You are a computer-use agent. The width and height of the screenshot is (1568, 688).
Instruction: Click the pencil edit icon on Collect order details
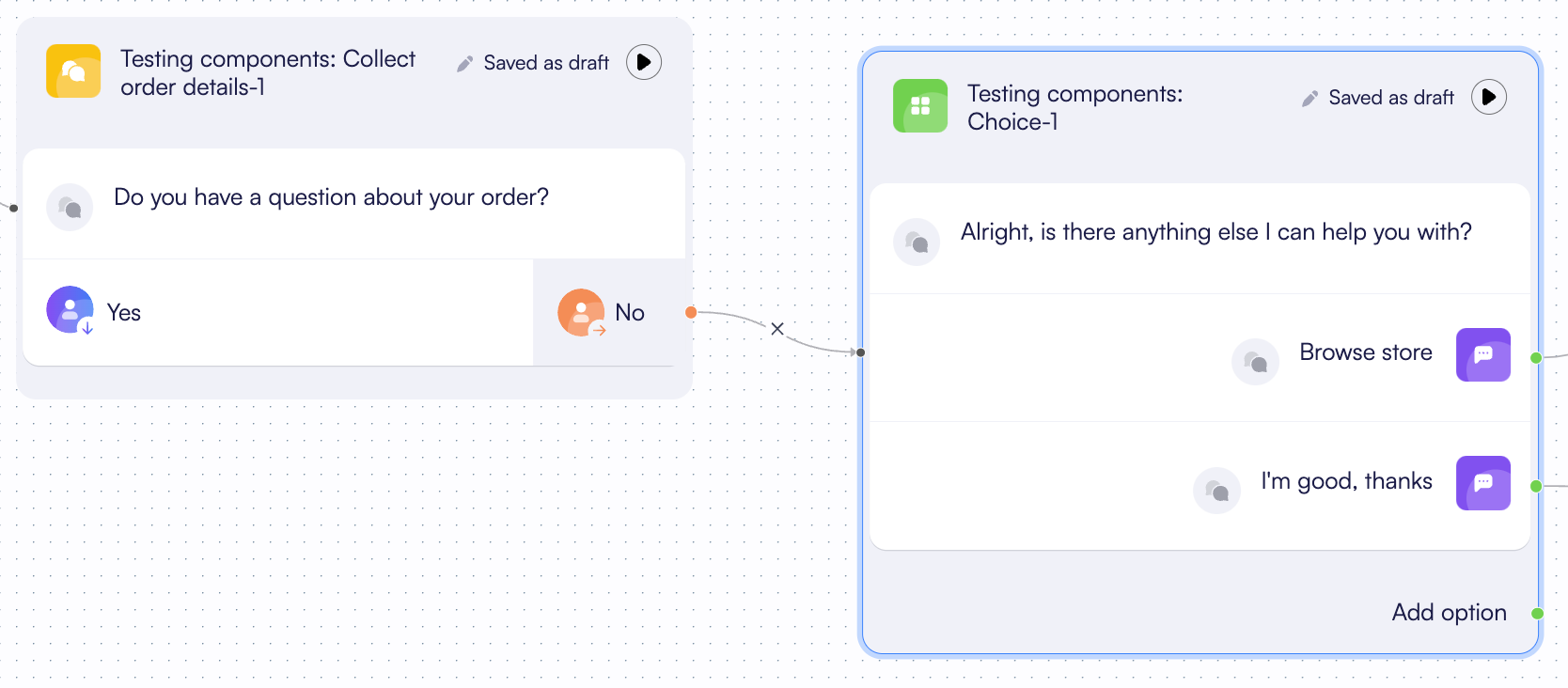click(463, 62)
